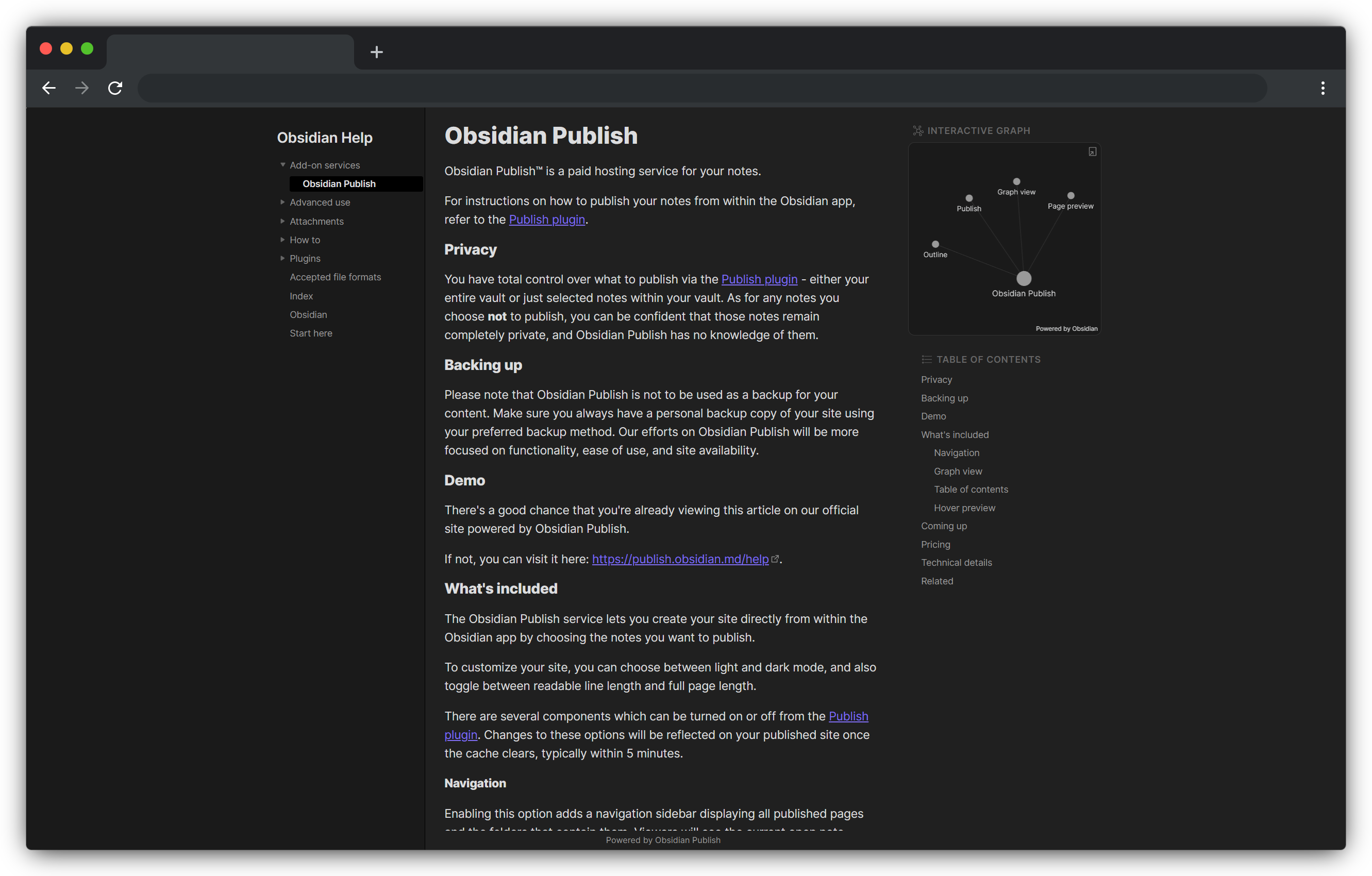1372x876 pixels.
Task: Click the forward navigation arrow
Action: pyautogui.click(x=82, y=88)
